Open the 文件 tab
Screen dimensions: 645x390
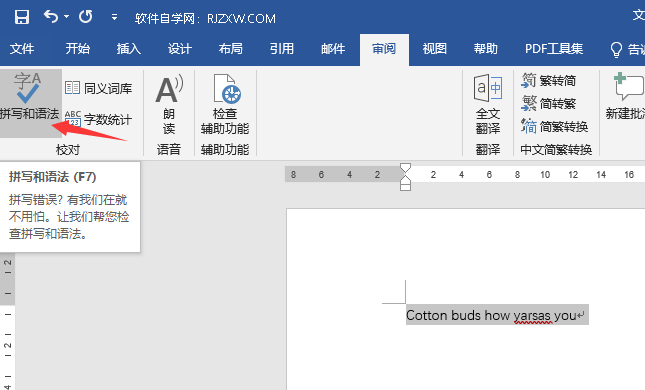pos(22,49)
